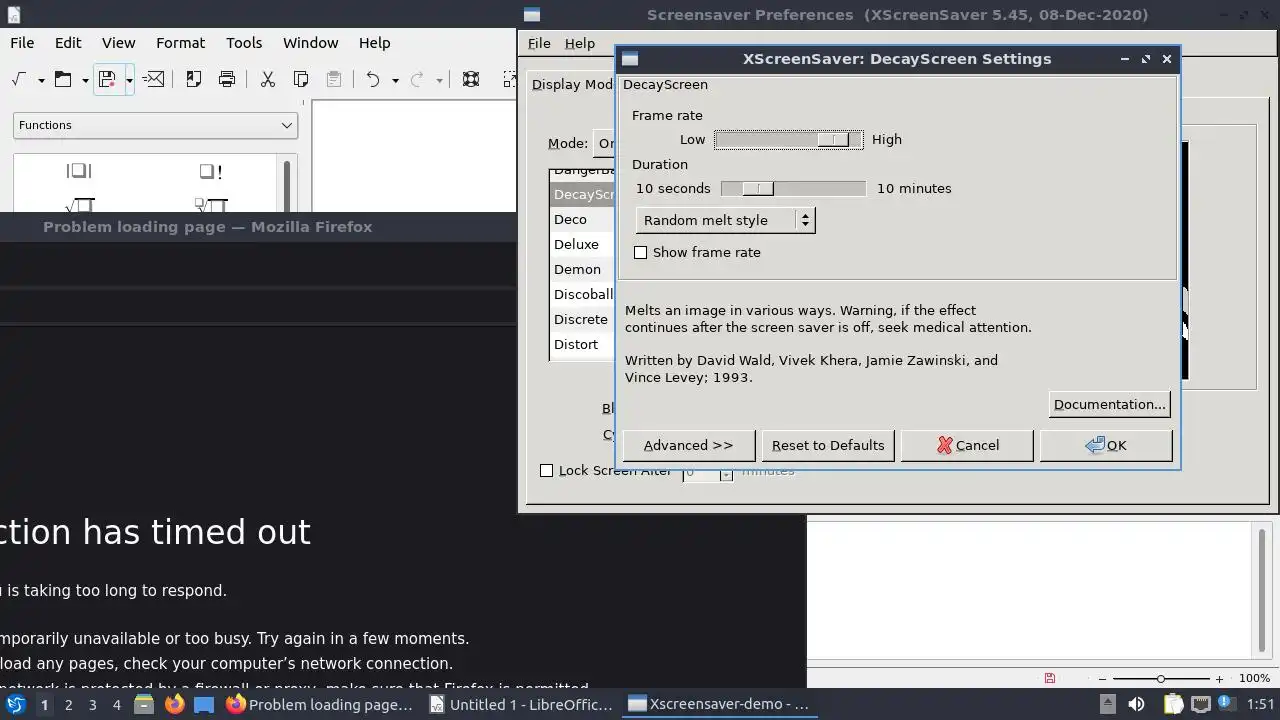Image resolution: width=1280 pixels, height=720 pixels.
Task: Open the file manager icon on taskbar
Action: 144,704
